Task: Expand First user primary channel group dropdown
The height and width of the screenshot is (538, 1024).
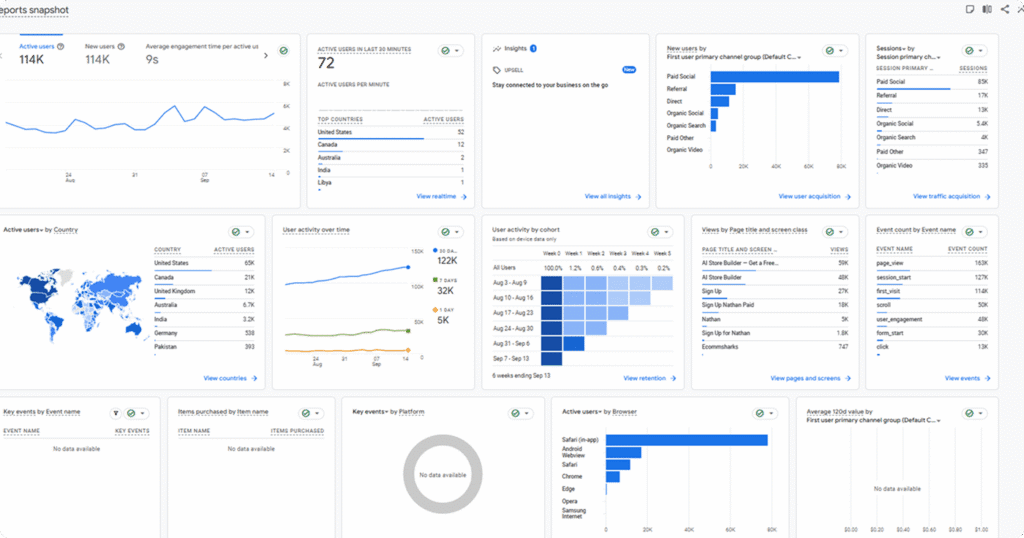Action: pos(799,57)
